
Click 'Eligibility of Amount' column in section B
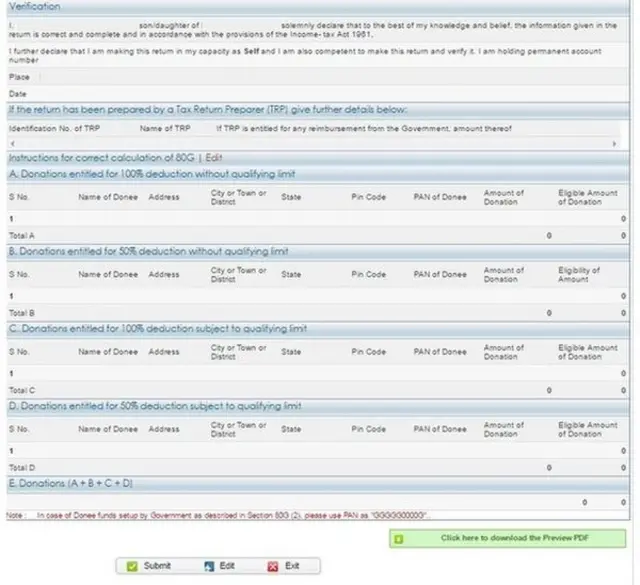579,275
